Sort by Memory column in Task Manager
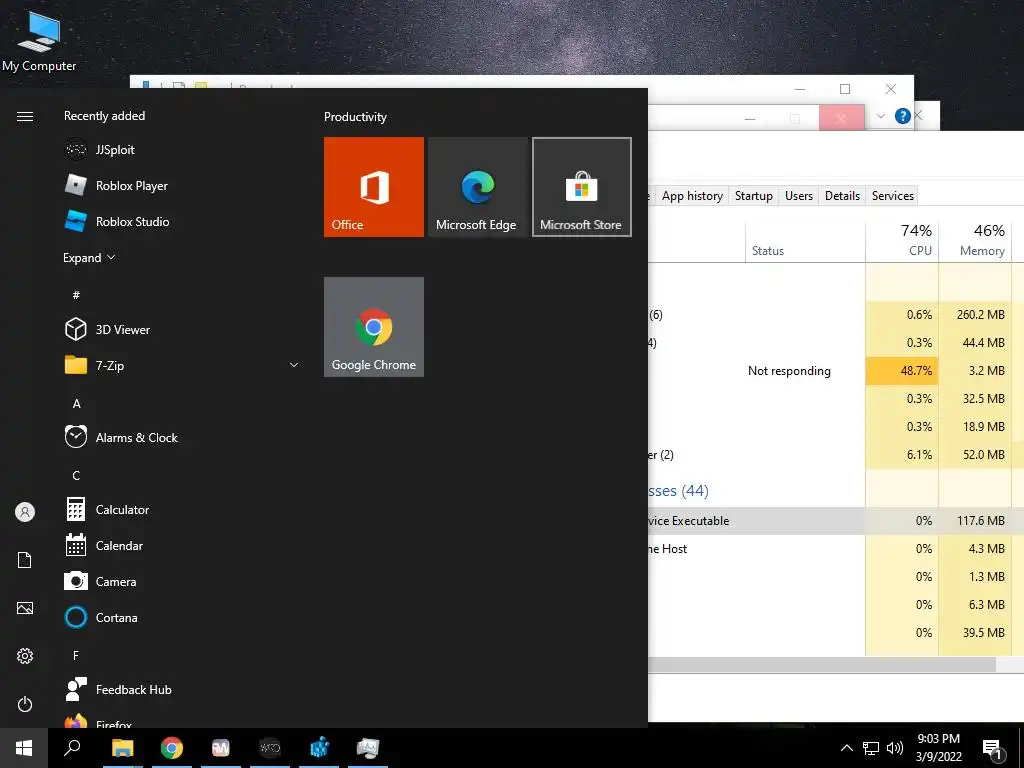Image resolution: width=1024 pixels, height=768 pixels. pos(975,241)
